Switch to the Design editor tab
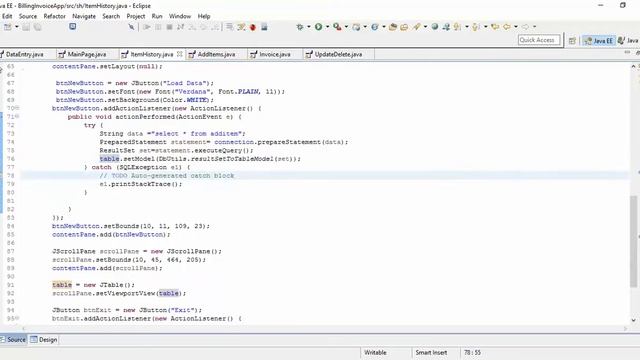 coord(44,340)
